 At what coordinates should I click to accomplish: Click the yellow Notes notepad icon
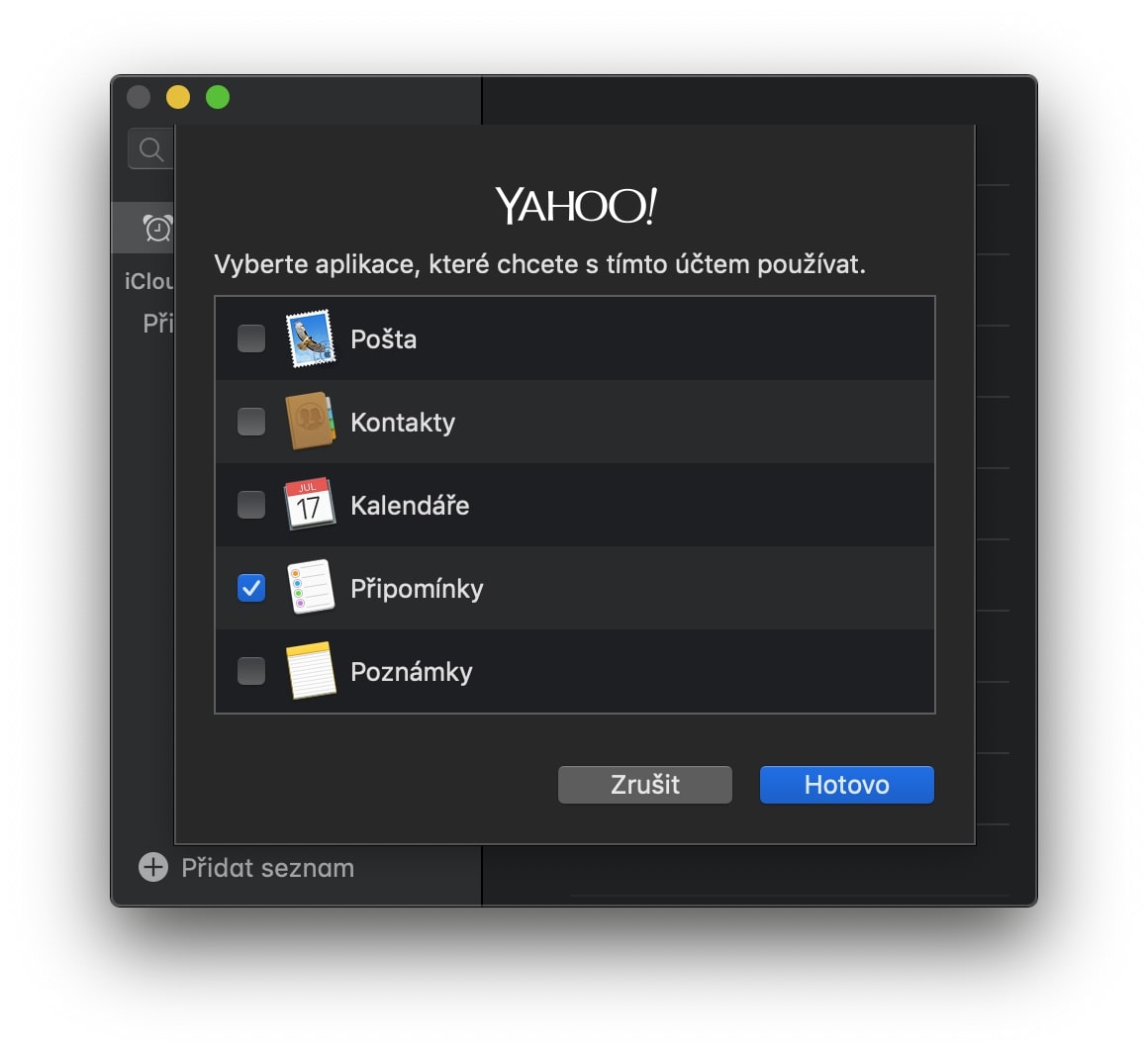point(311,671)
